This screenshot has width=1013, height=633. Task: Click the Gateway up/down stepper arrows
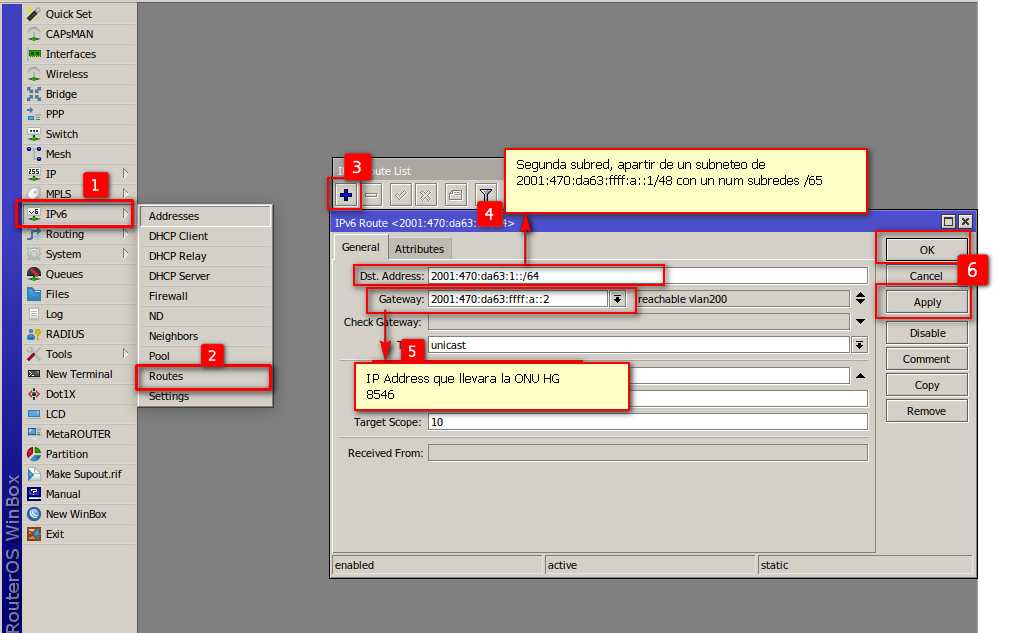pos(859,299)
